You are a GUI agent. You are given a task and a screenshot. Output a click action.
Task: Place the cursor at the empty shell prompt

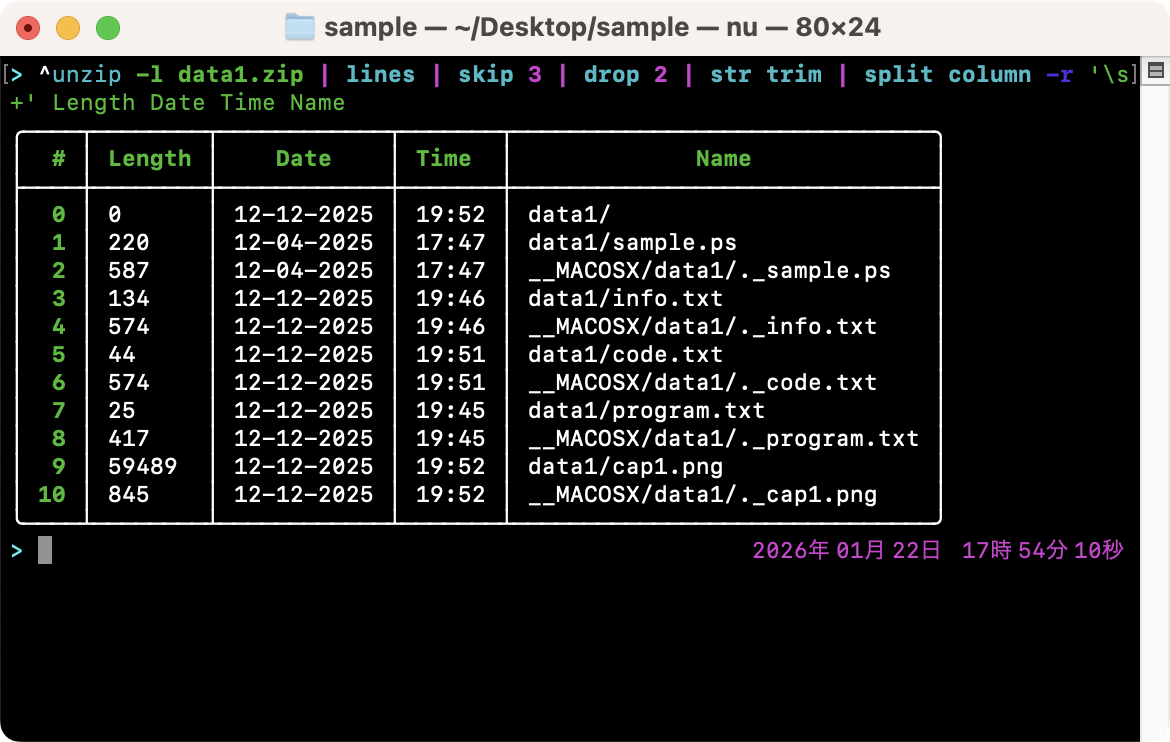(x=45, y=549)
